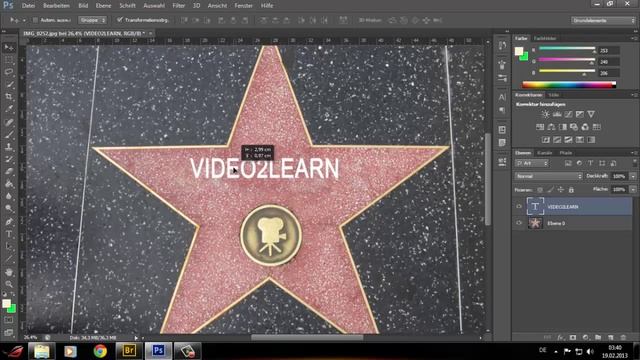
Task: Toggle lock image pixels brush icon
Action: pyautogui.click(x=550, y=190)
